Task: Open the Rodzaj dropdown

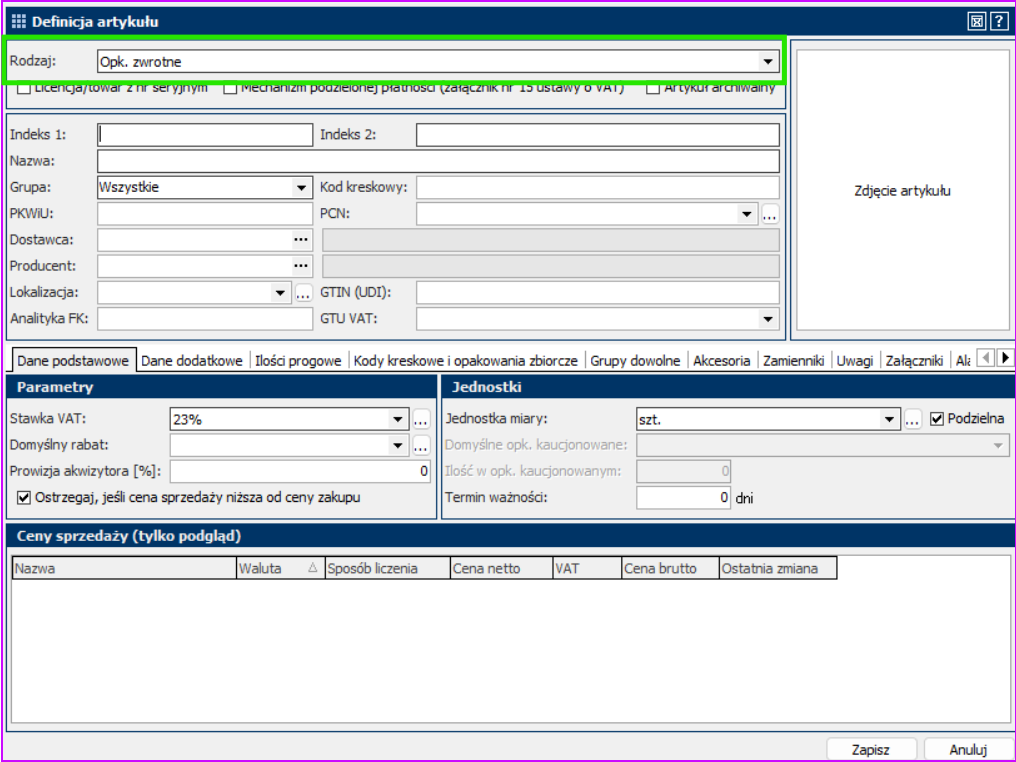Action: pos(767,62)
